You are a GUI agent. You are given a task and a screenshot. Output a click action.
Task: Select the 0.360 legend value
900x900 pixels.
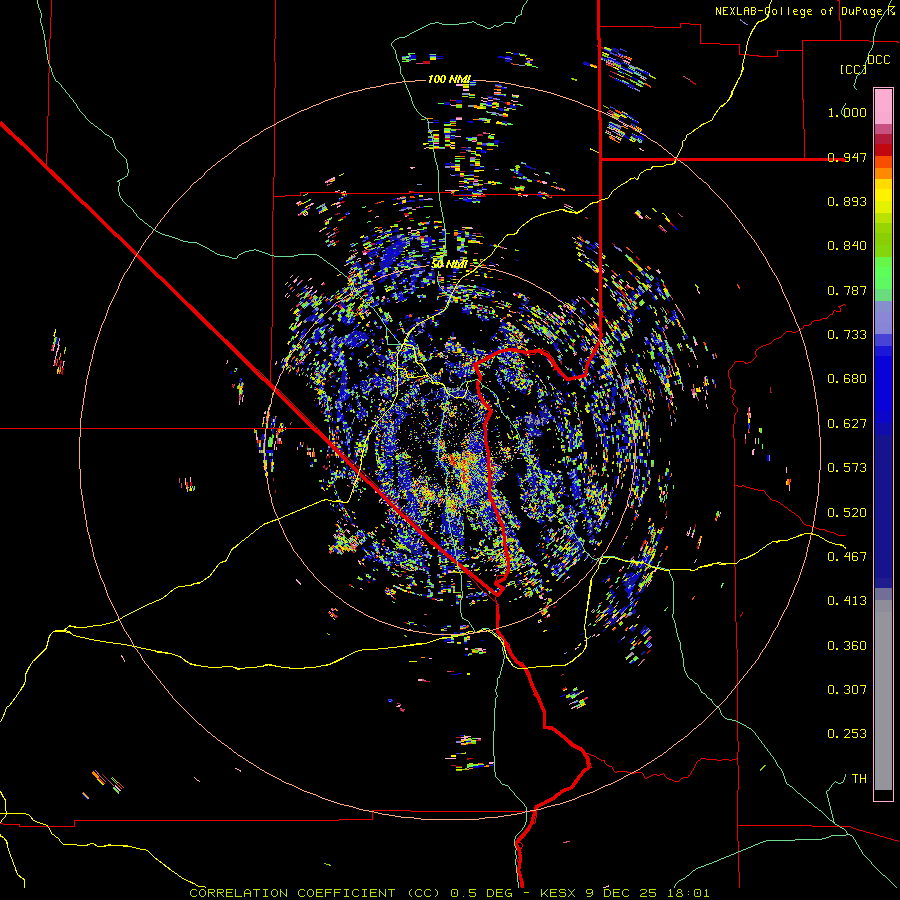pos(847,646)
